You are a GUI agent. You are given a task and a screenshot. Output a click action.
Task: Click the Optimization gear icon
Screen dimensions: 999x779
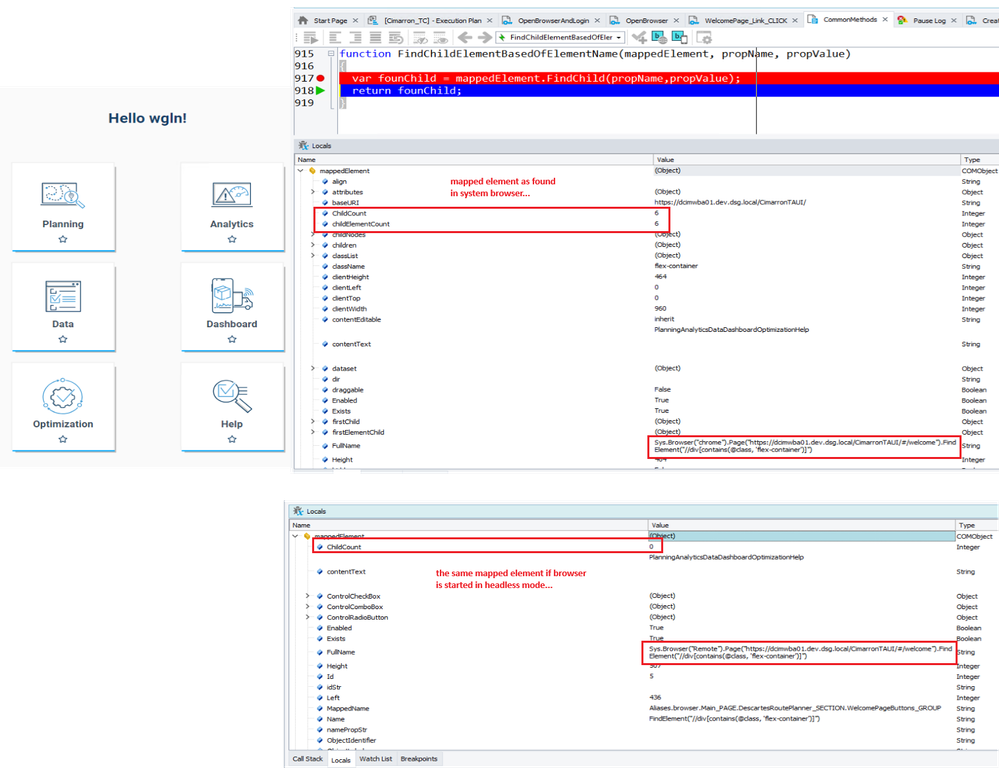click(62, 396)
